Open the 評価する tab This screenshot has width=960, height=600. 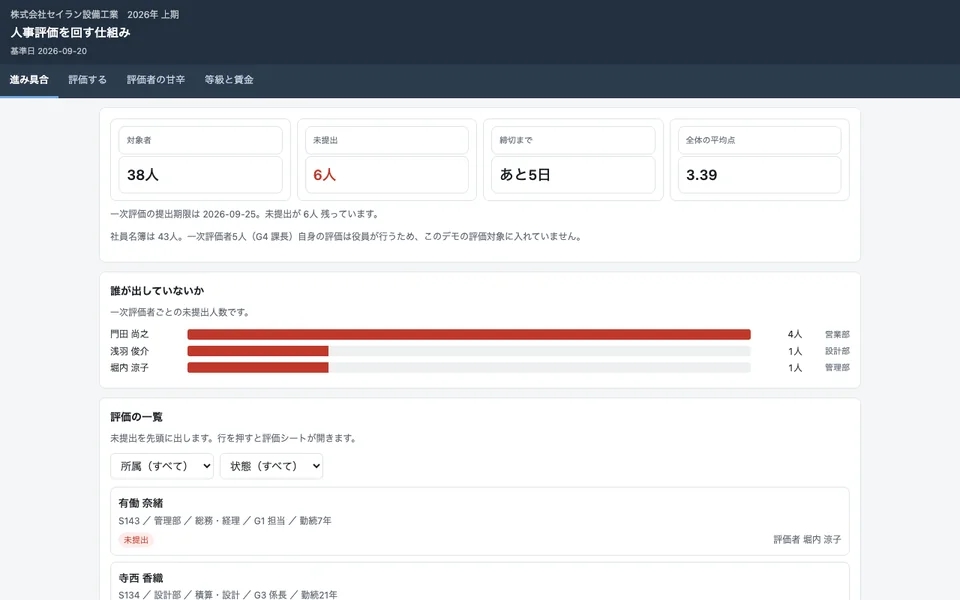click(x=88, y=80)
